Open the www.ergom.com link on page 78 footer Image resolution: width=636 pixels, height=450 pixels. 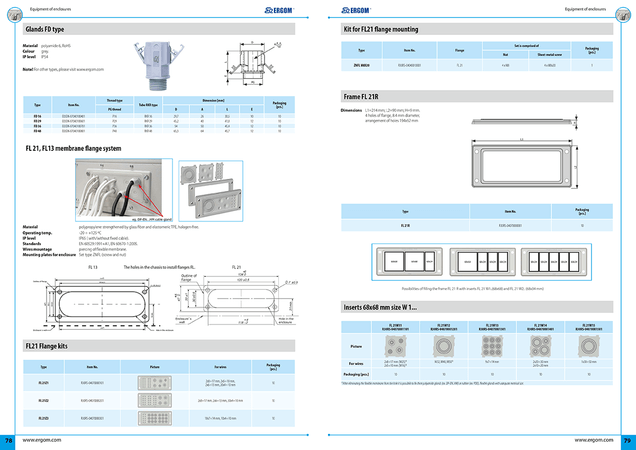pos(42,440)
